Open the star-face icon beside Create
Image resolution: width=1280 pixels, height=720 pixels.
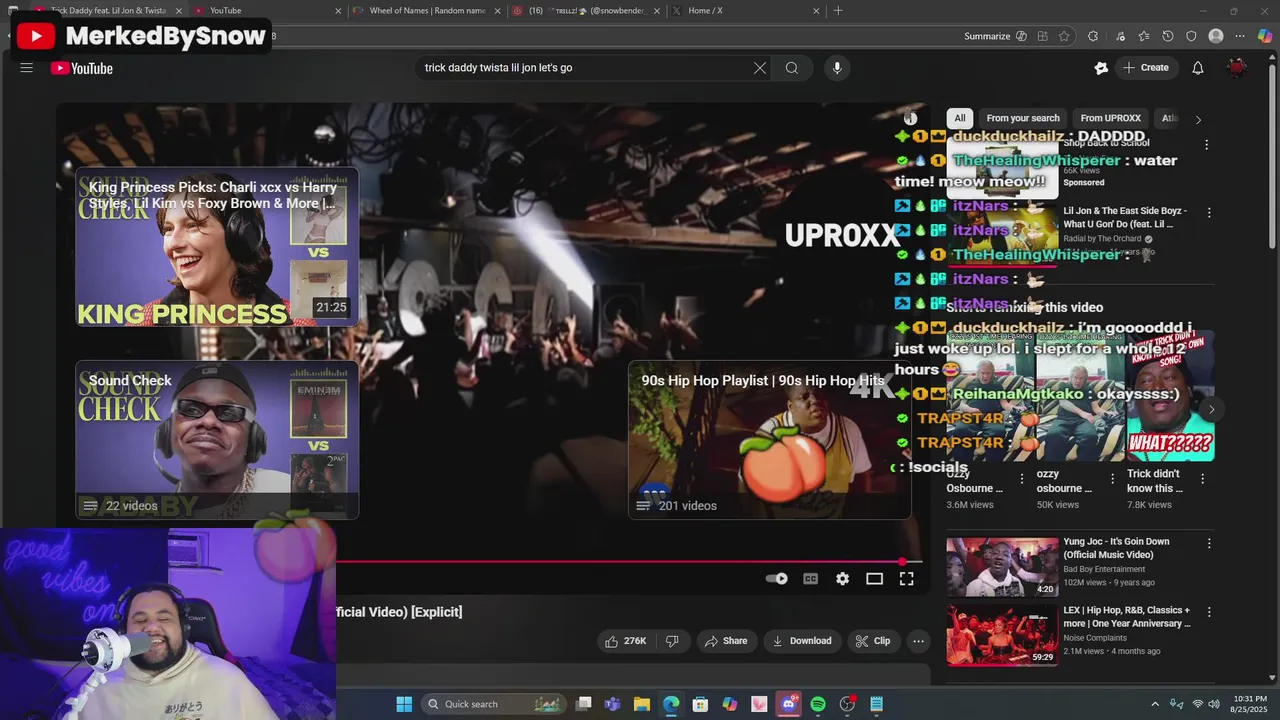(x=1101, y=68)
